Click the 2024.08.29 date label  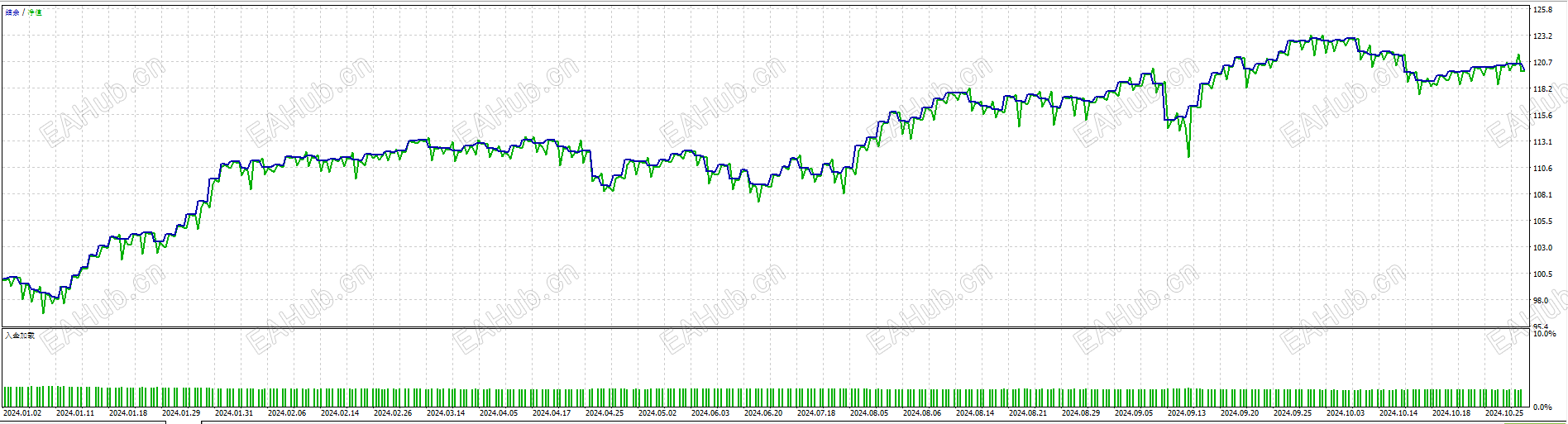tap(1081, 413)
